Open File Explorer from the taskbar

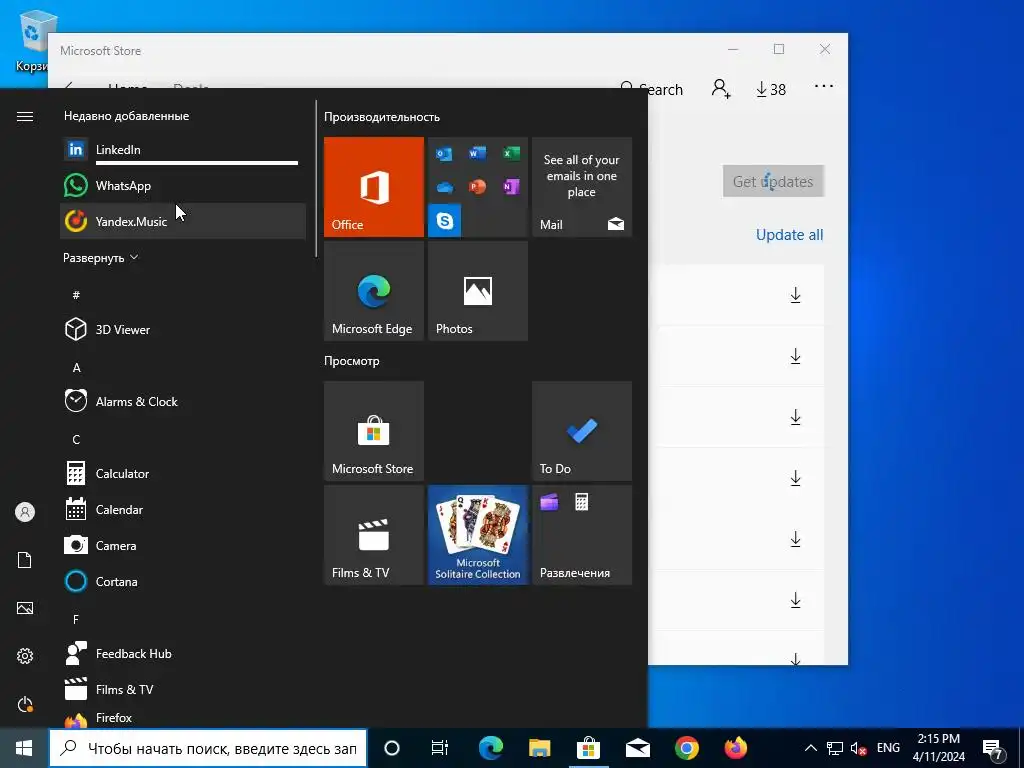(539, 748)
